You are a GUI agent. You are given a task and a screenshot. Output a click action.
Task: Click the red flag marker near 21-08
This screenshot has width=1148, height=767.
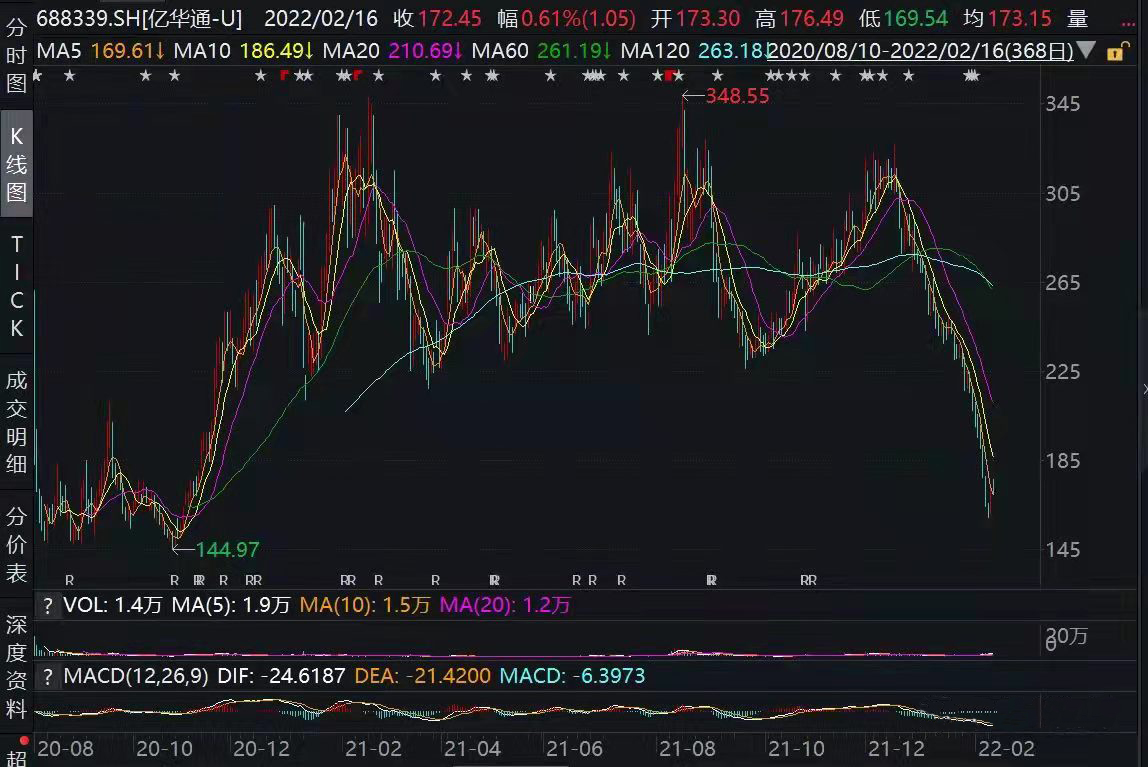[x=669, y=75]
